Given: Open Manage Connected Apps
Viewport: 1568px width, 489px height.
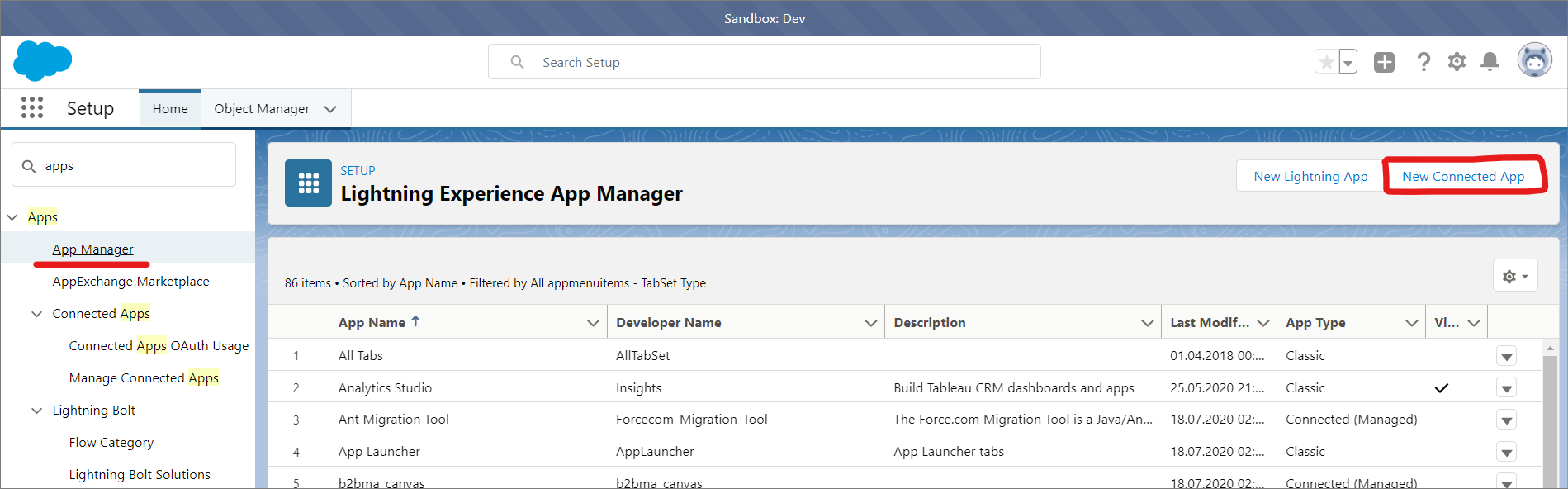Looking at the screenshot, I should pyautogui.click(x=144, y=377).
